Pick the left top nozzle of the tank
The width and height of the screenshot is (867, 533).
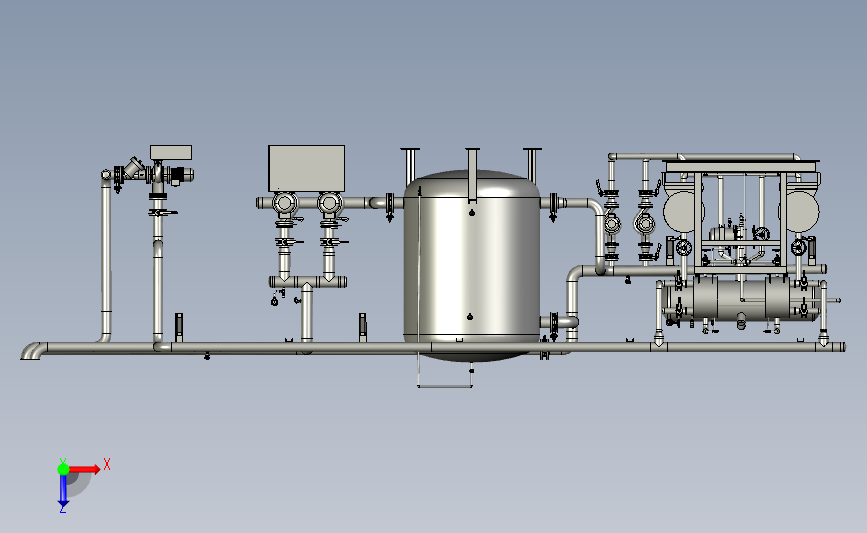pyautogui.click(x=410, y=165)
